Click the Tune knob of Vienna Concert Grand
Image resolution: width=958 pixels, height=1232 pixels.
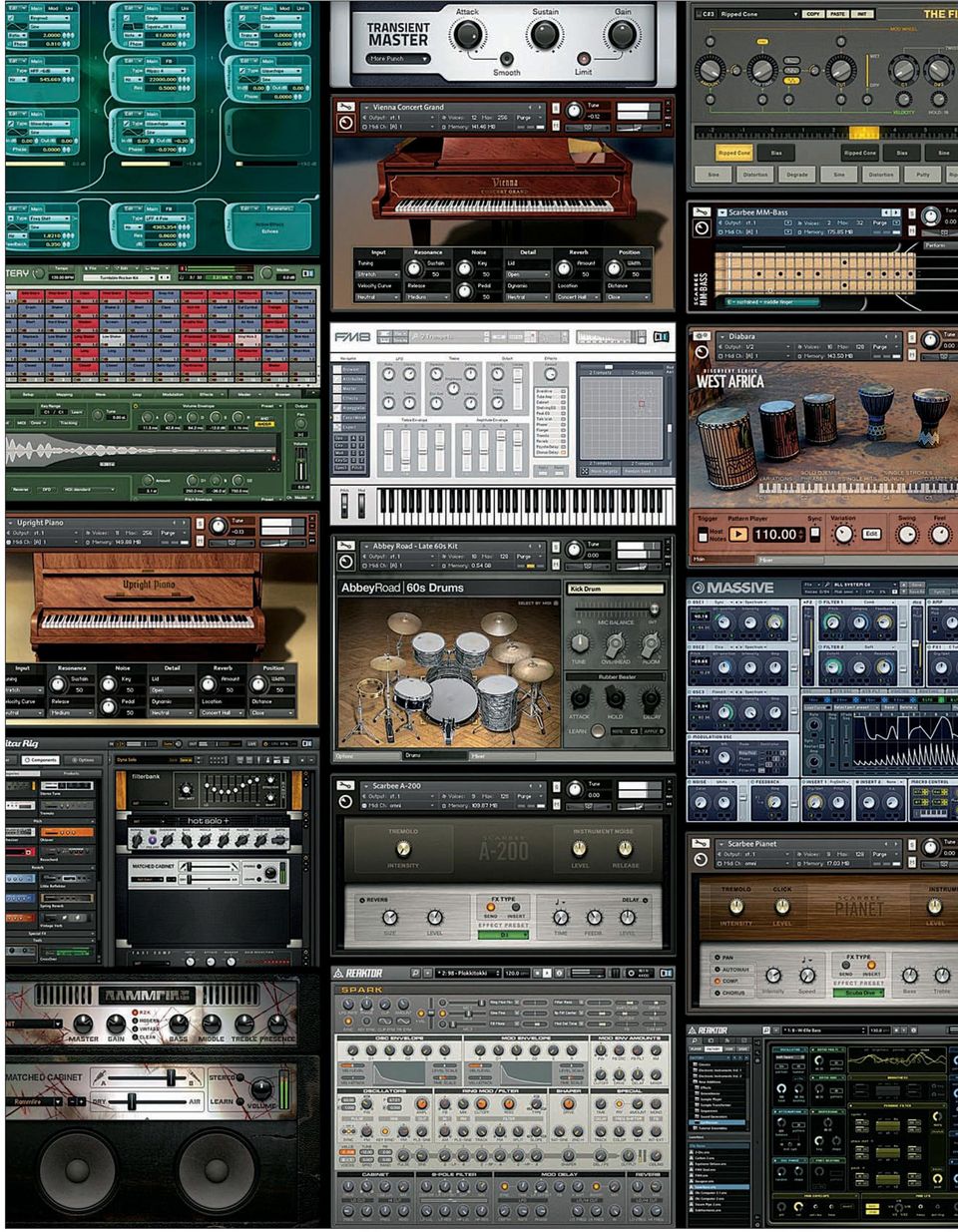tap(575, 110)
